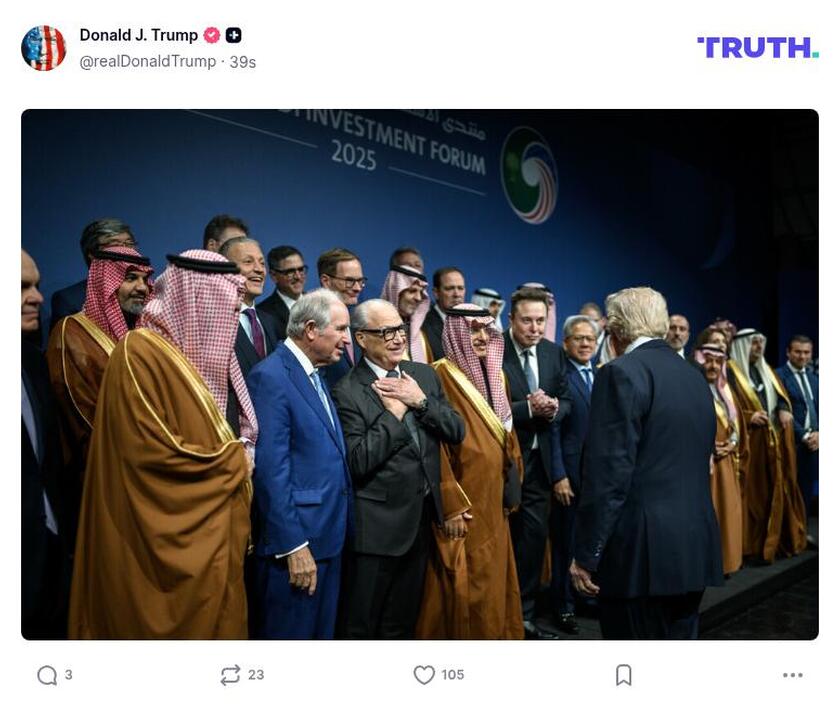
Task: Open the @realDonaldTrump handle link
Action: click(146, 59)
